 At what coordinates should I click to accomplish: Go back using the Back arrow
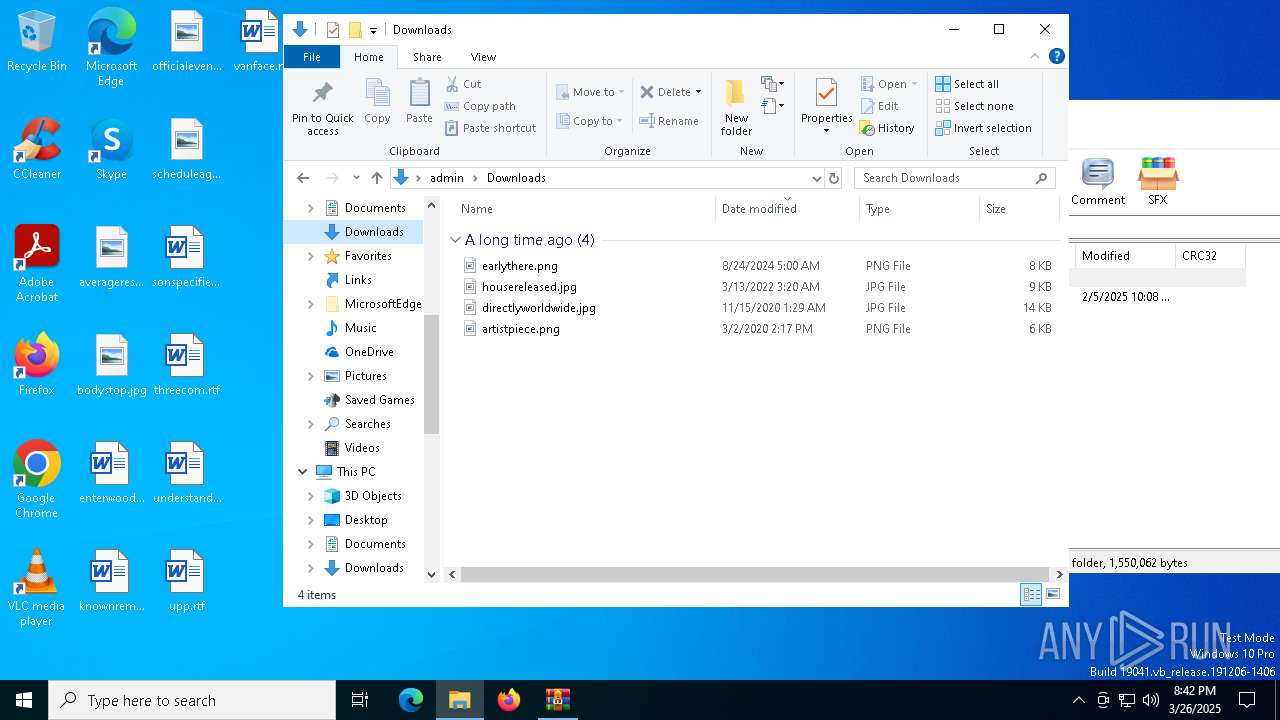point(303,178)
